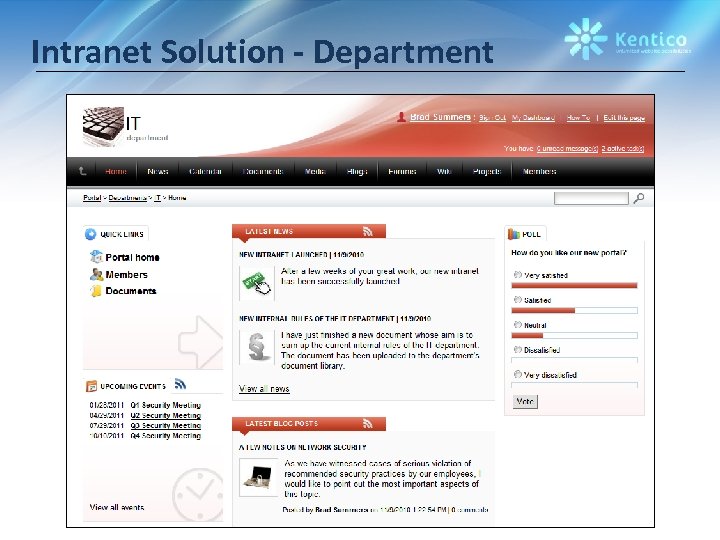Click the Kentico logo

[627, 39]
